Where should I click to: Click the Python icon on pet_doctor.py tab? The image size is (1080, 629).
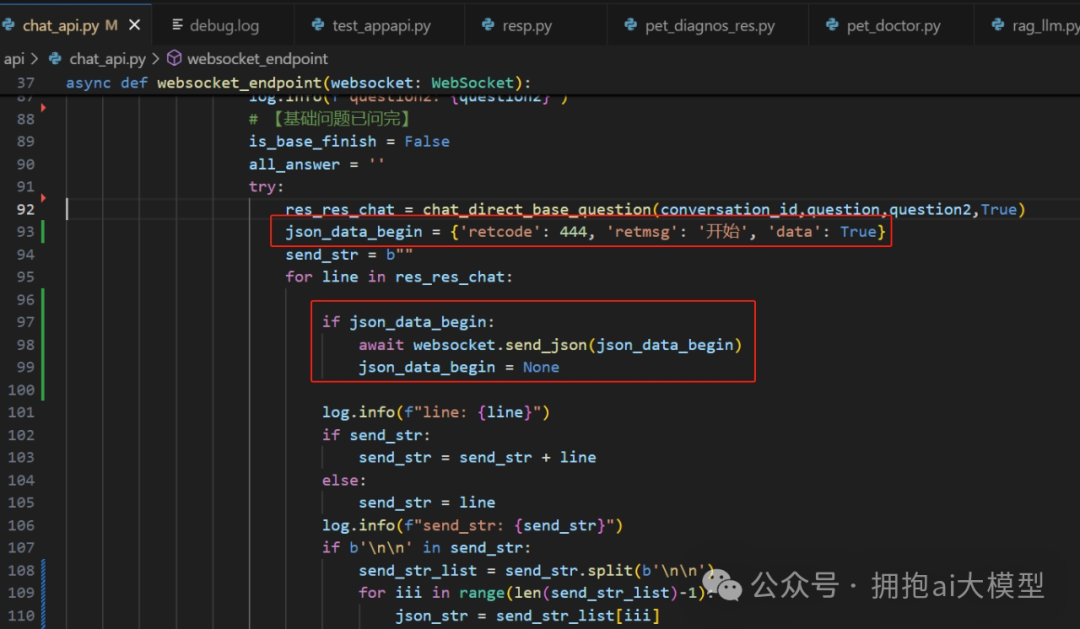pos(832,25)
